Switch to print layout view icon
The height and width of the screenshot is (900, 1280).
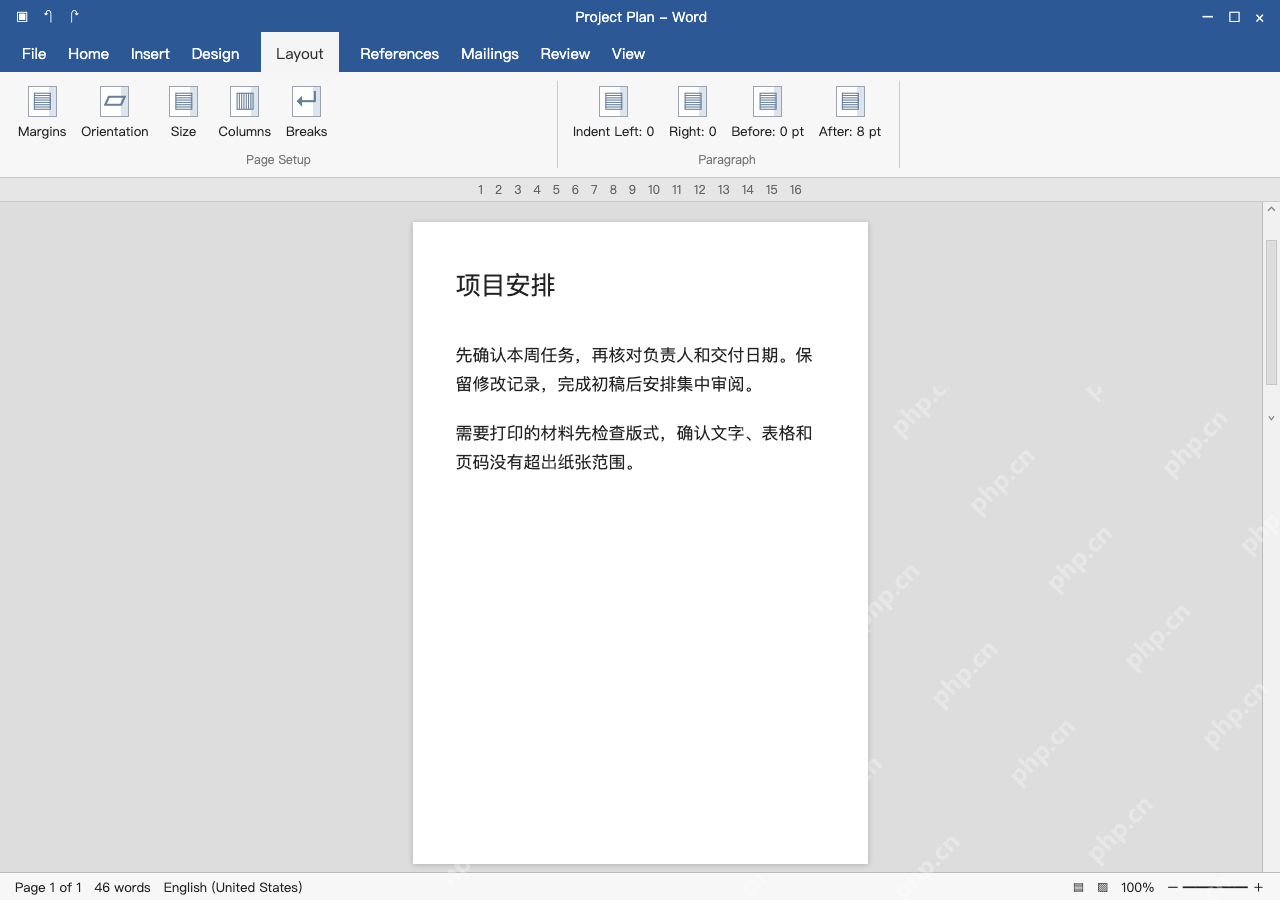[1078, 888]
